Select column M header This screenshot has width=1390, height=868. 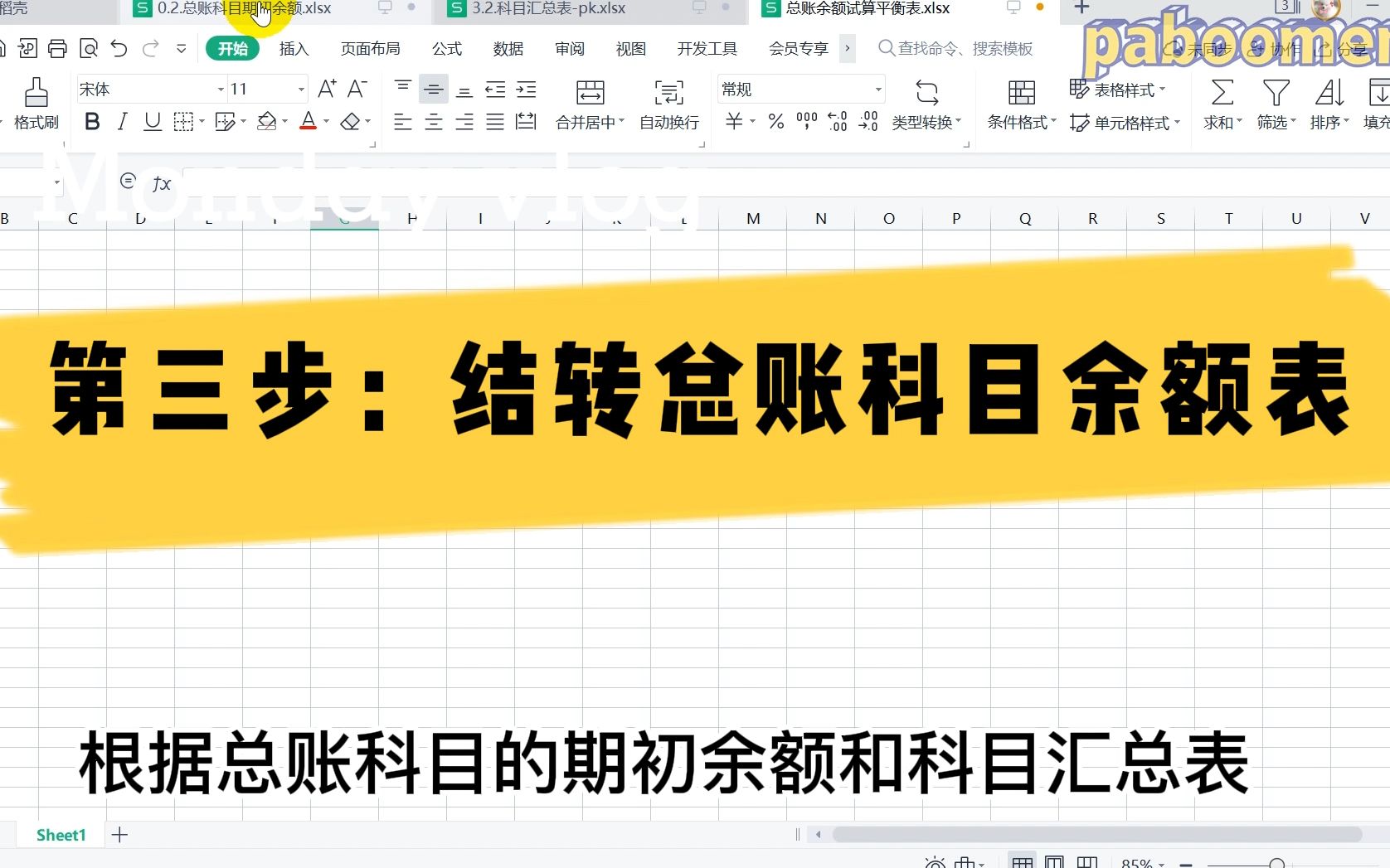752,219
